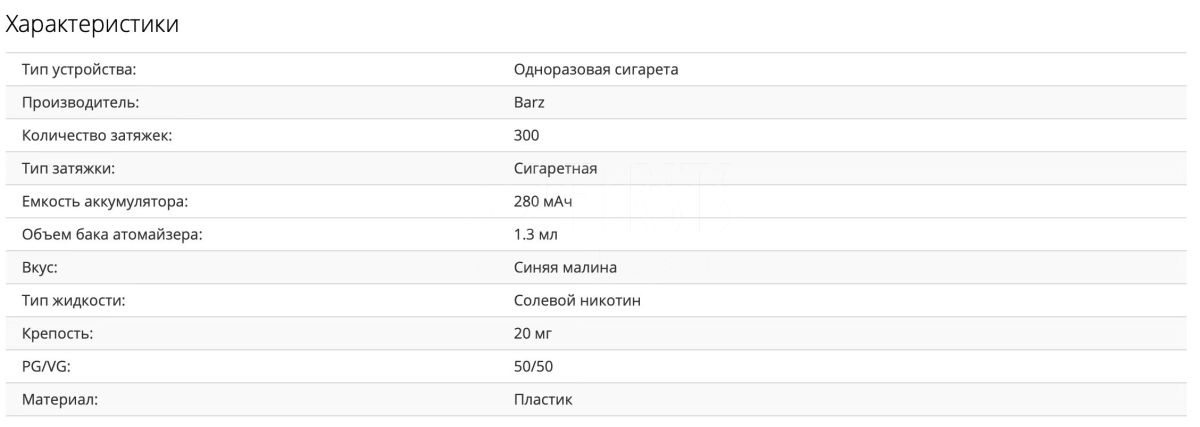Click the 50/50 PG/VG value
1200x427 pixels.
point(533,366)
